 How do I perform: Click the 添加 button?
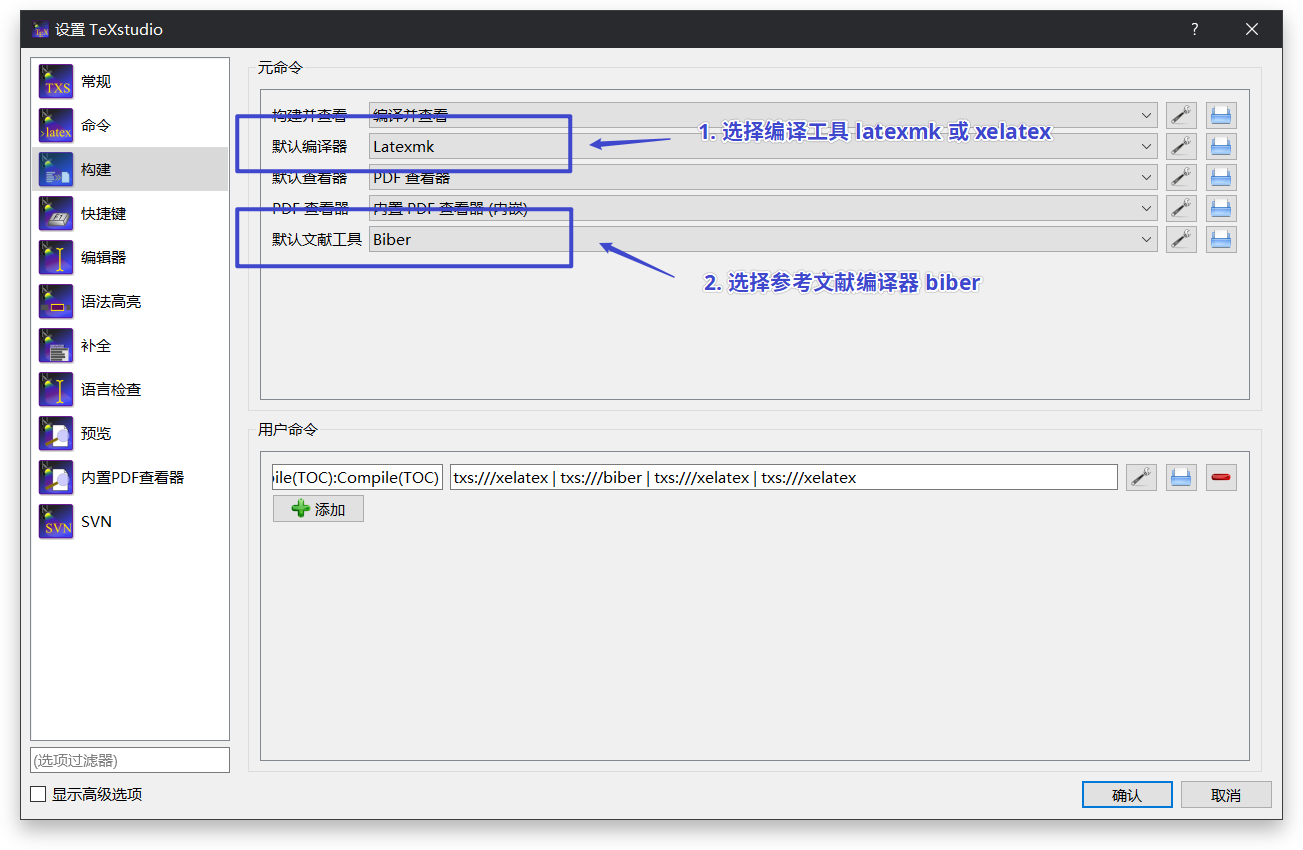pos(318,509)
